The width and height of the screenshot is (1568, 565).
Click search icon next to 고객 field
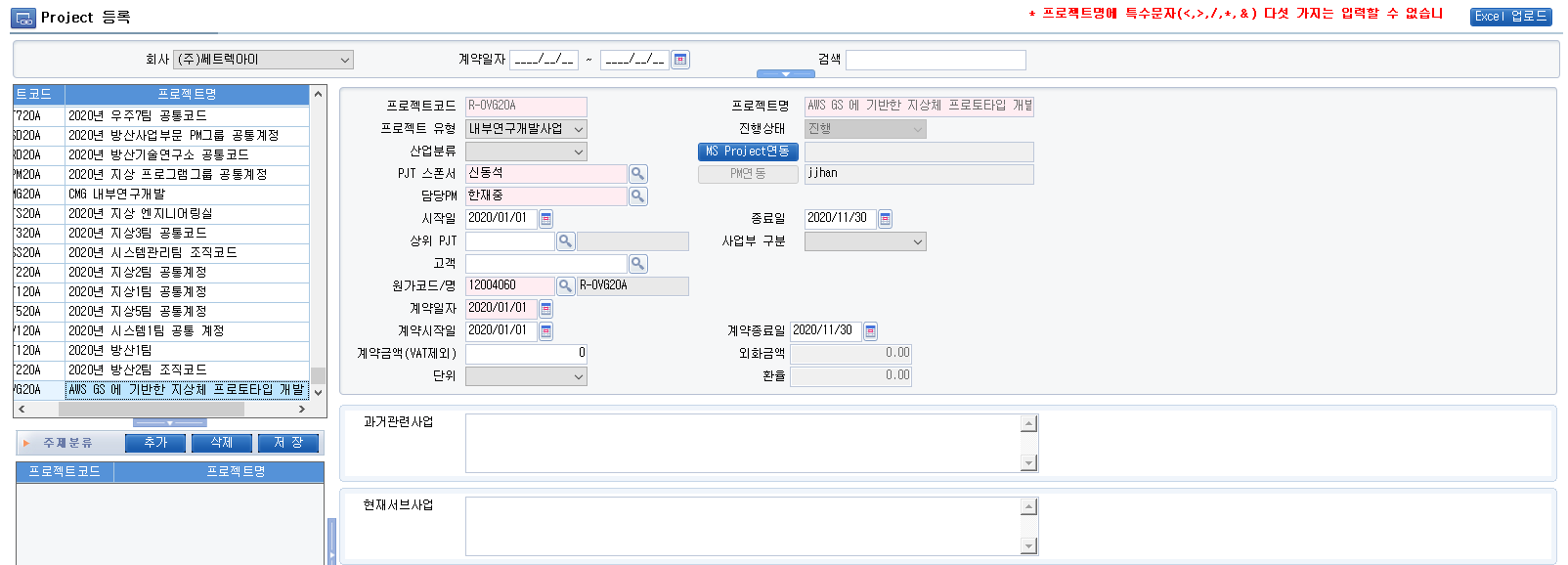[x=637, y=264]
